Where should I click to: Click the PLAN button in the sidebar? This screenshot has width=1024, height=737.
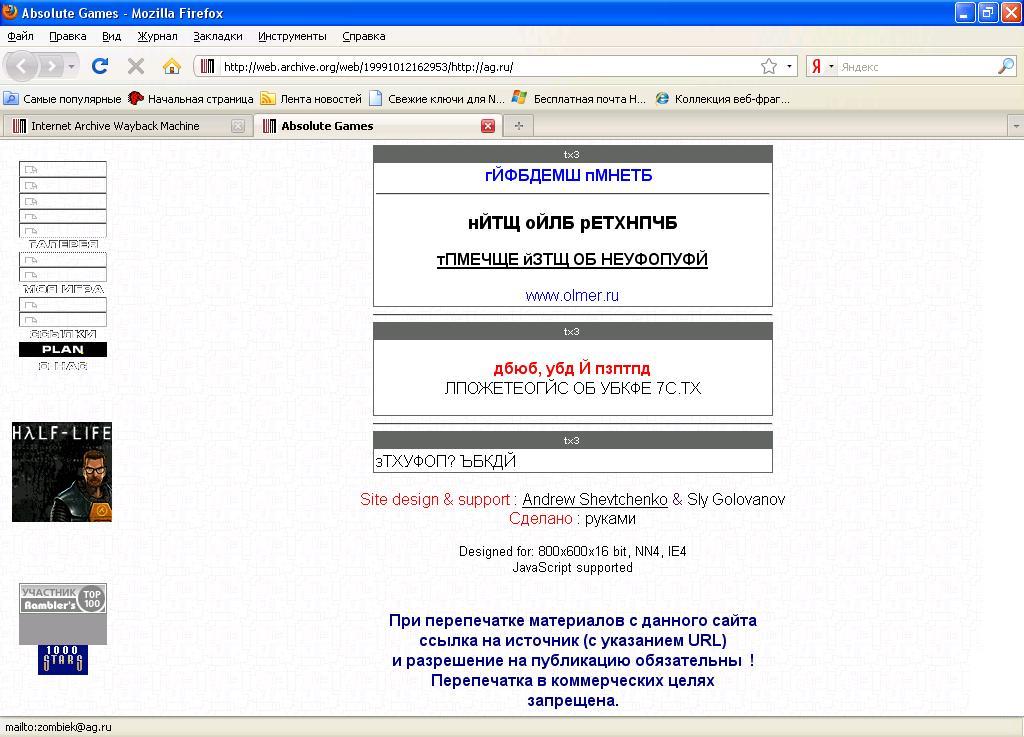[63, 349]
